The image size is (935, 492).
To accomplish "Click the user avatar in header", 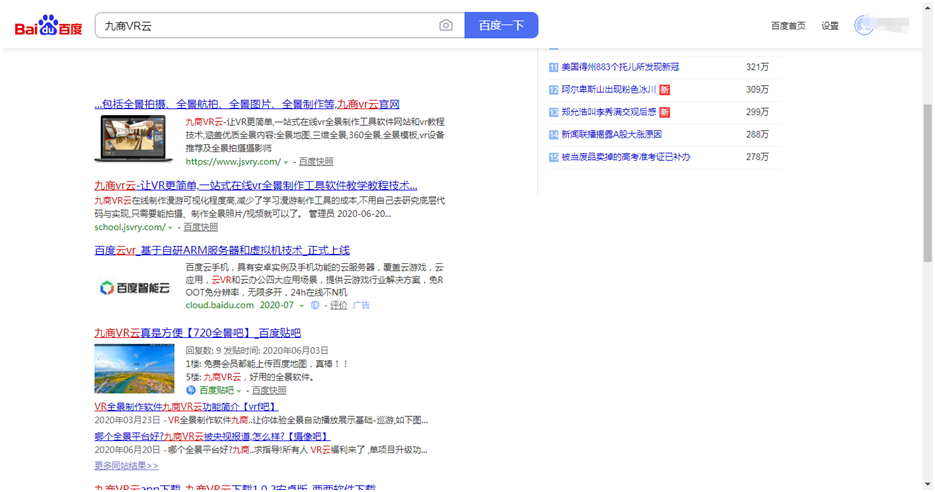I will (864, 26).
